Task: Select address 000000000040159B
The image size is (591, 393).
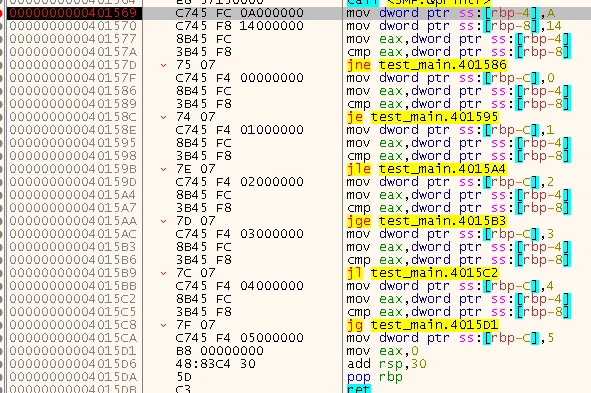Action: point(73,169)
